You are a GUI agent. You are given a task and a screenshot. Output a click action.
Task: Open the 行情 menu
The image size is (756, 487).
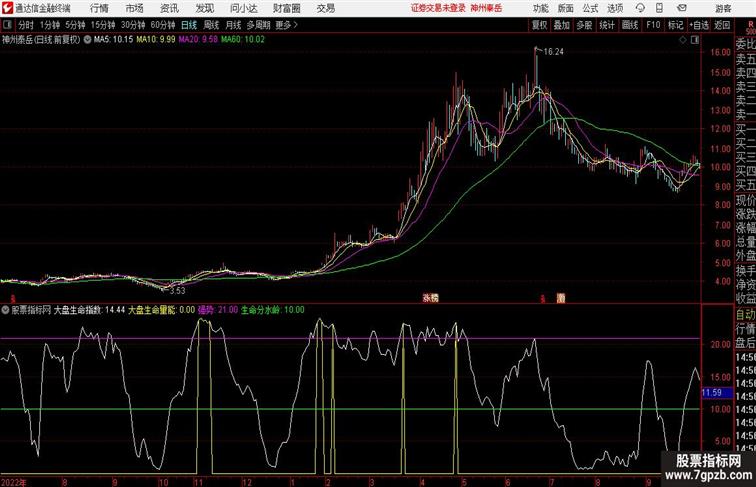coord(99,8)
